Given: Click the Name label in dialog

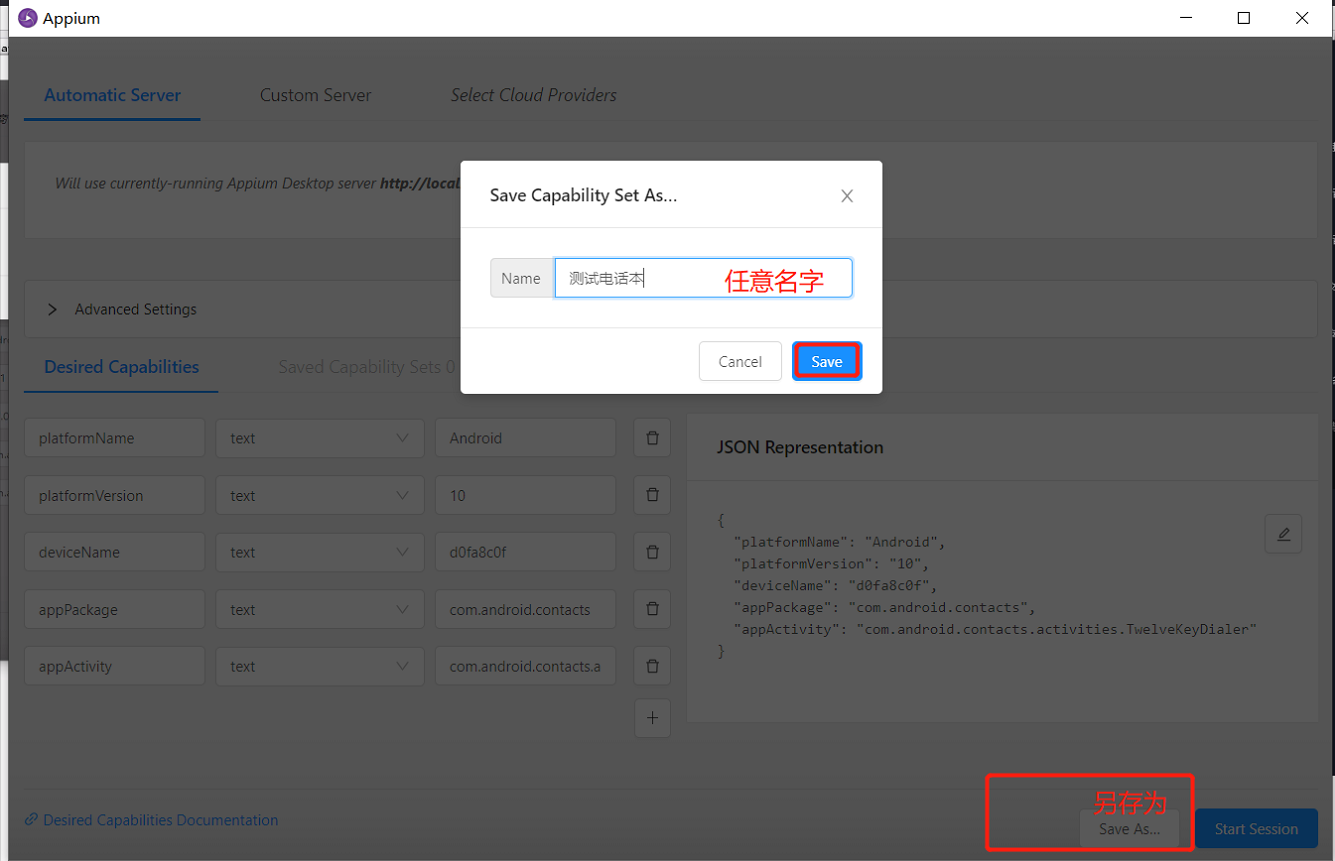Looking at the screenshot, I should tap(521, 278).
